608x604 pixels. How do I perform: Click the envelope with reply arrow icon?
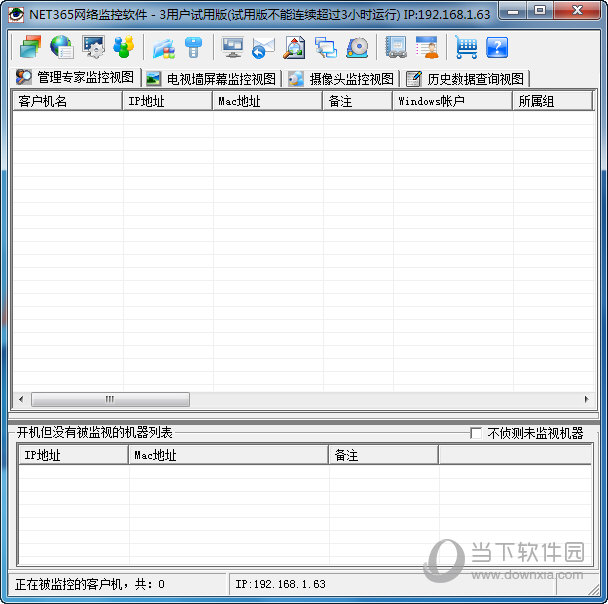tap(263, 48)
